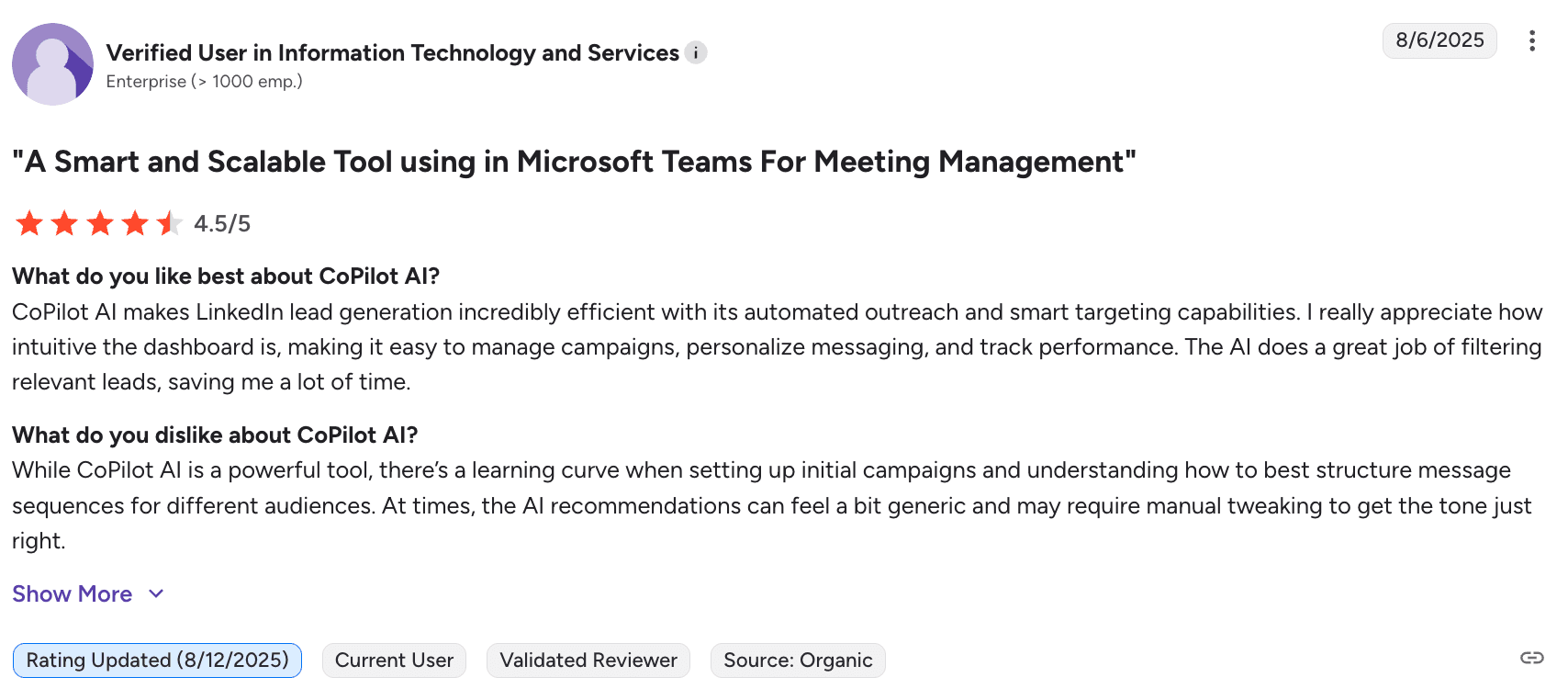
Task: Click the "What do you dislike" heading
Action: pyautogui.click(x=215, y=435)
